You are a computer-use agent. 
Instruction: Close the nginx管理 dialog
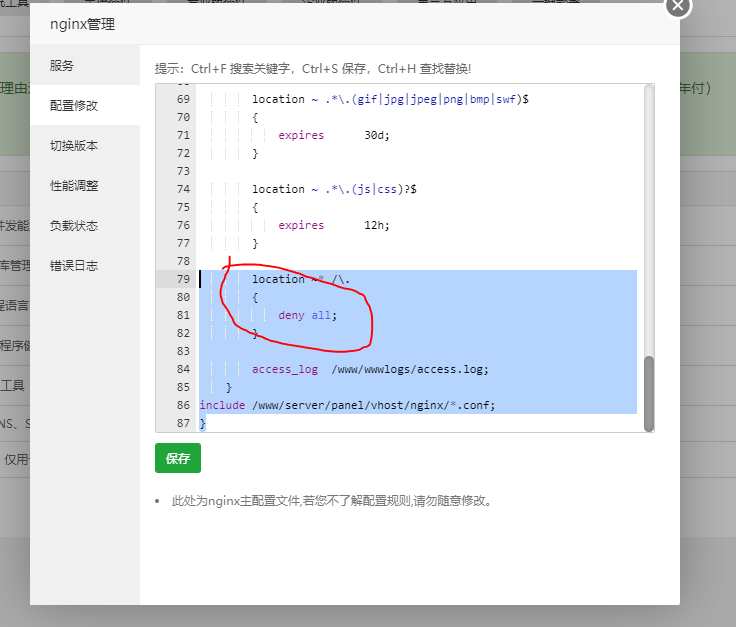(x=678, y=6)
